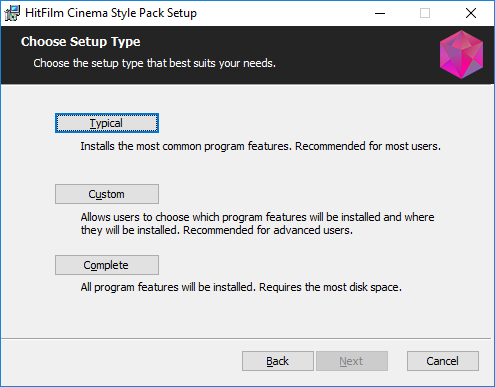Screen dimensions: 495x387
Task: Click the greyed-out maximize window button
Action: click(425, 13)
